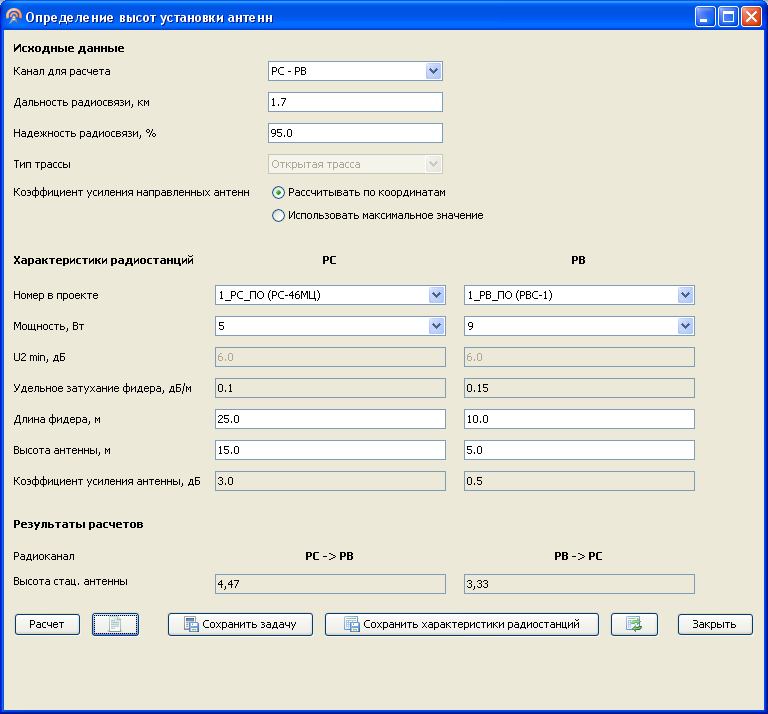The height and width of the screenshot is (714, 768).
Task: Focus the 'Надежность радиосвязи, %' field
Action: (x=355, y=133)
